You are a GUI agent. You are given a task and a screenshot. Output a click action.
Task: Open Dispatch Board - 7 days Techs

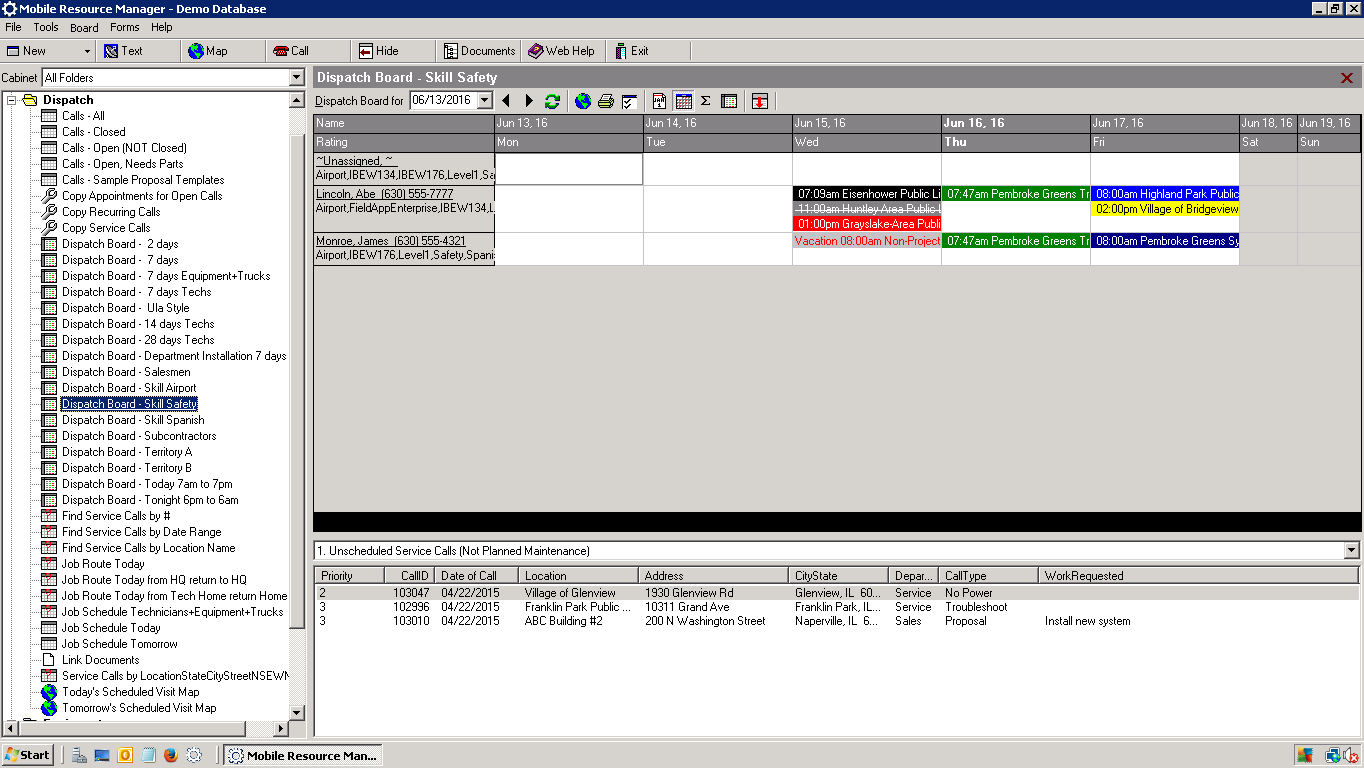[x=137, y=292]
